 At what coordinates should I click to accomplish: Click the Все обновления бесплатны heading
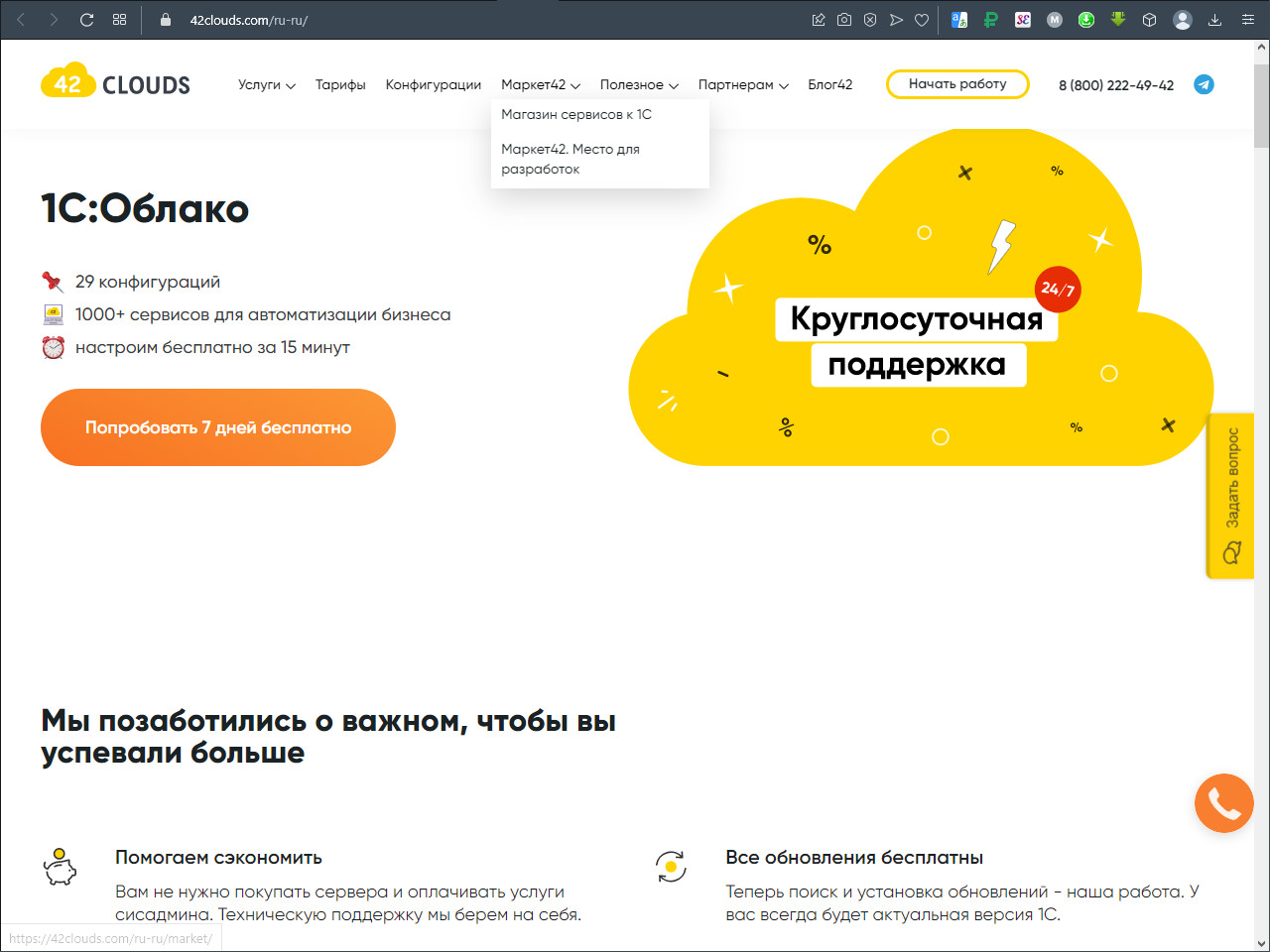(x=854, y=858)
